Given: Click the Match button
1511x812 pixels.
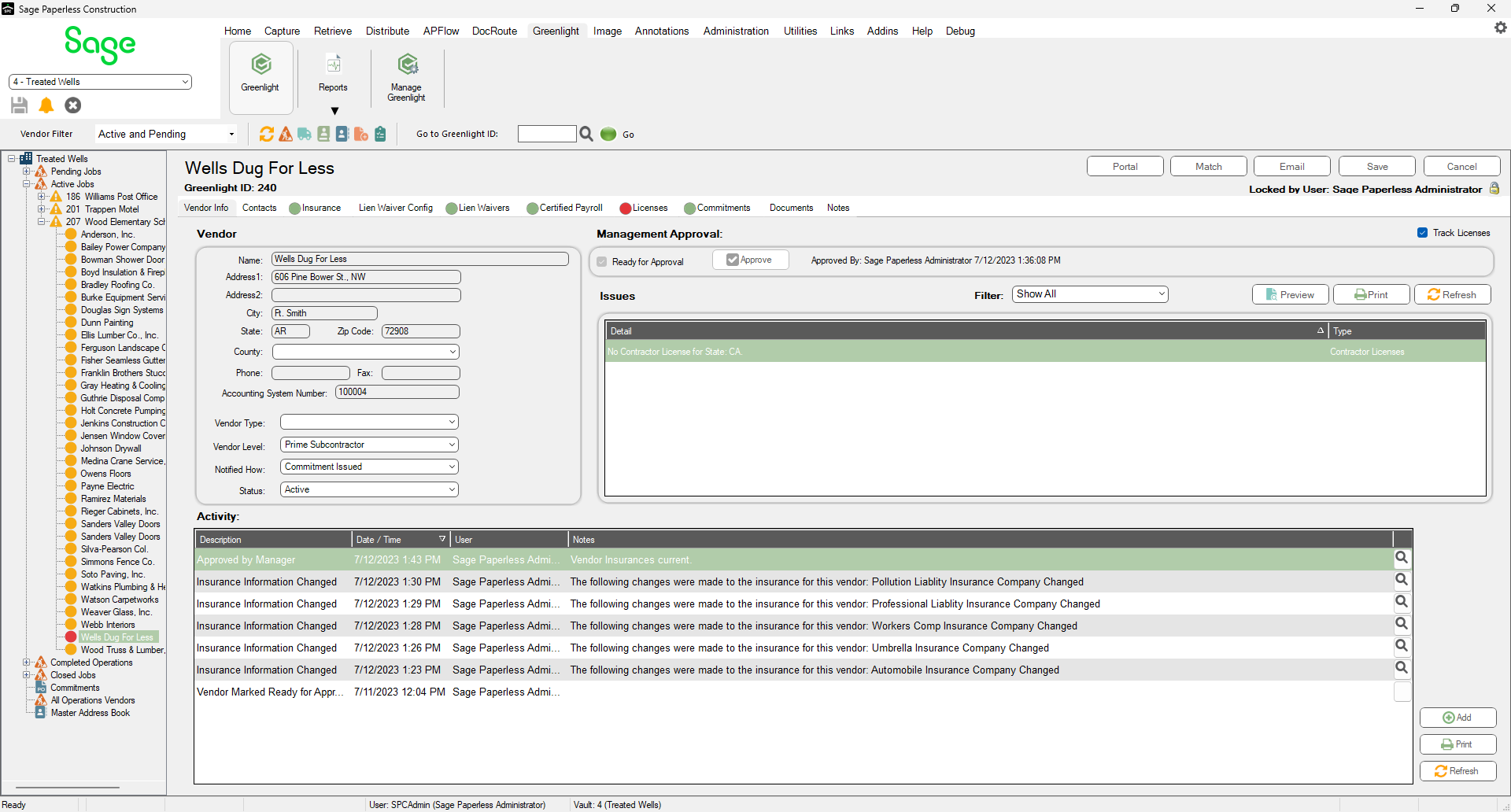Looking at the screenshot, I should tap(1209, 167).
